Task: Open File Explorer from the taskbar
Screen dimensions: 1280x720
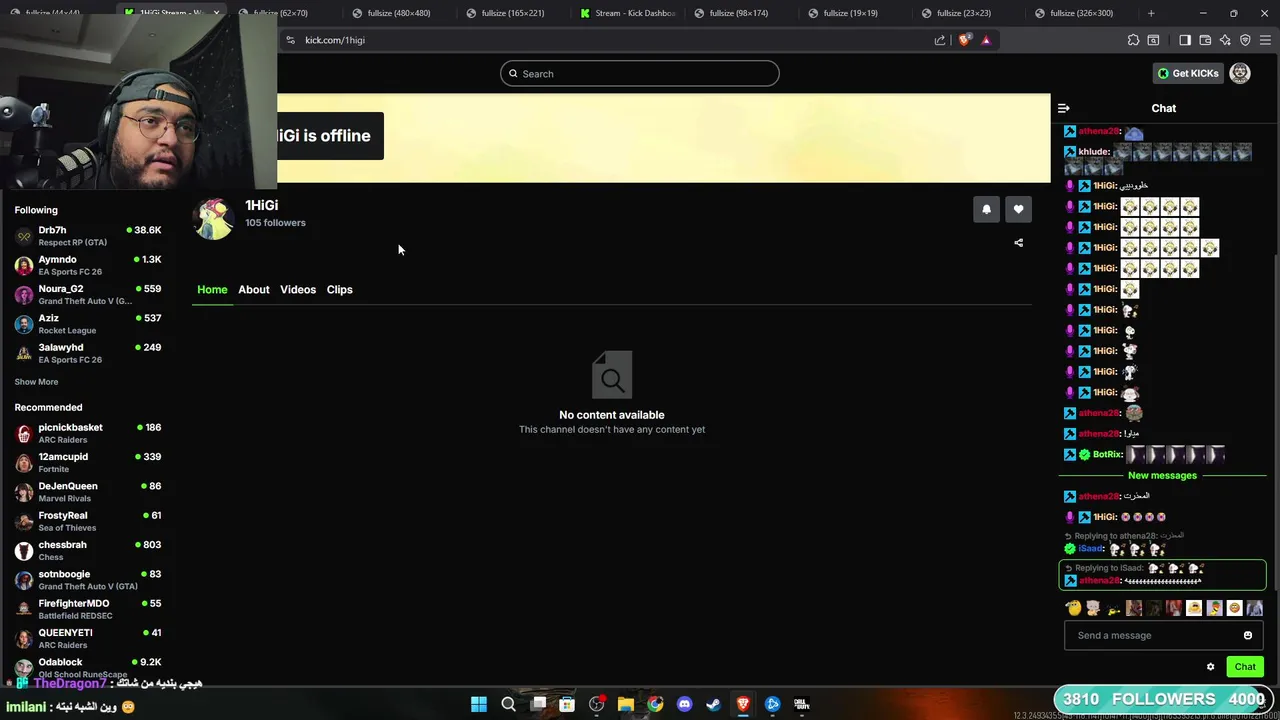Action: click(626, 704)
